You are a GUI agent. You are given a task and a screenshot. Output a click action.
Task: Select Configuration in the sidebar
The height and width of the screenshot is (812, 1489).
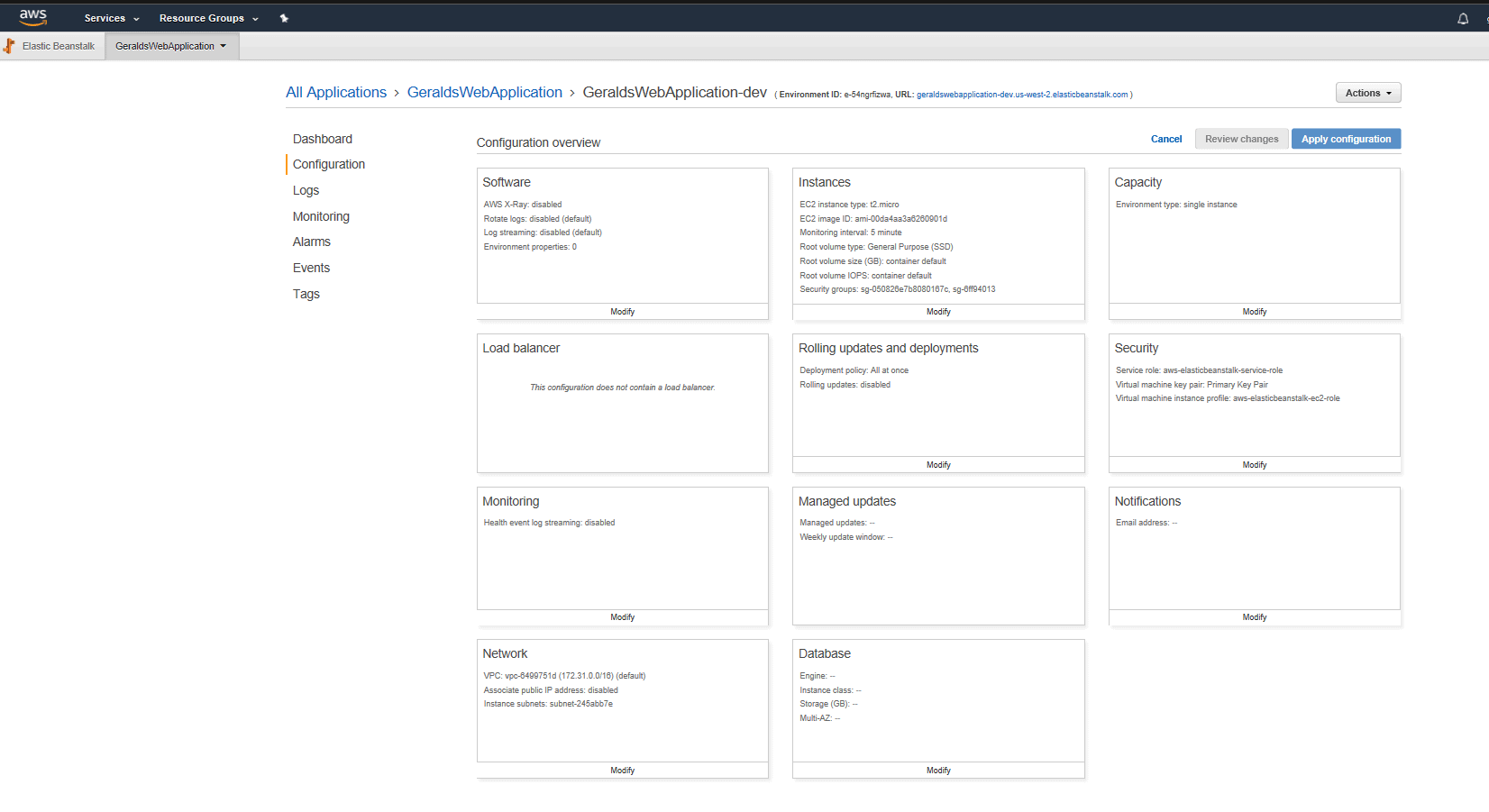329,164
